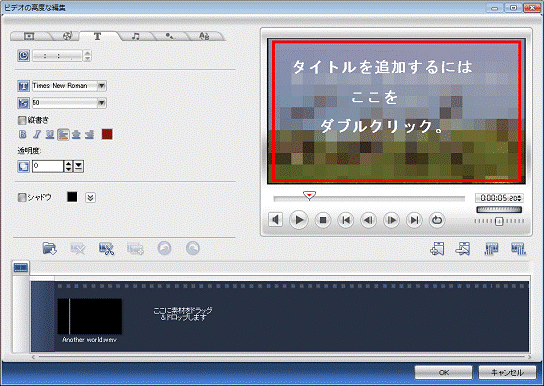544x386 pixels.
Task: Click the font size icon
Action: 24,103
